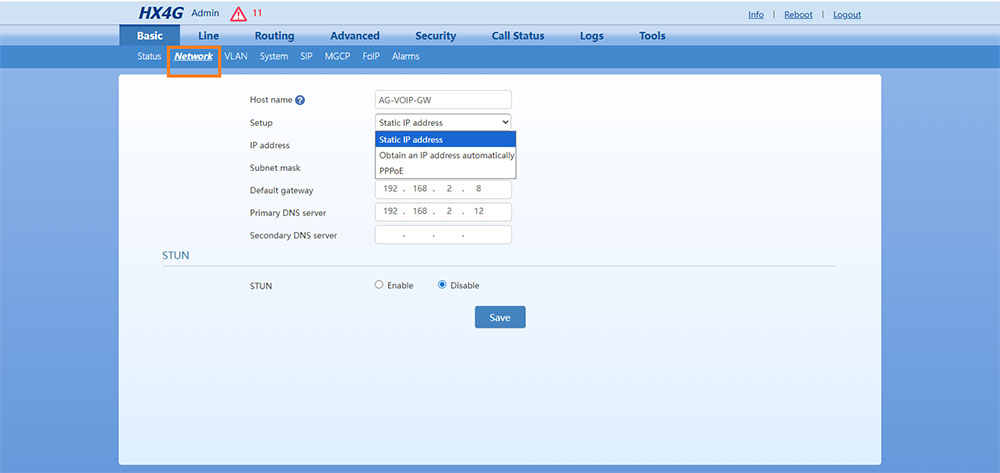Open the SIP settings sub-tab
Screen dimensions: 1000x473
[307, 57]
